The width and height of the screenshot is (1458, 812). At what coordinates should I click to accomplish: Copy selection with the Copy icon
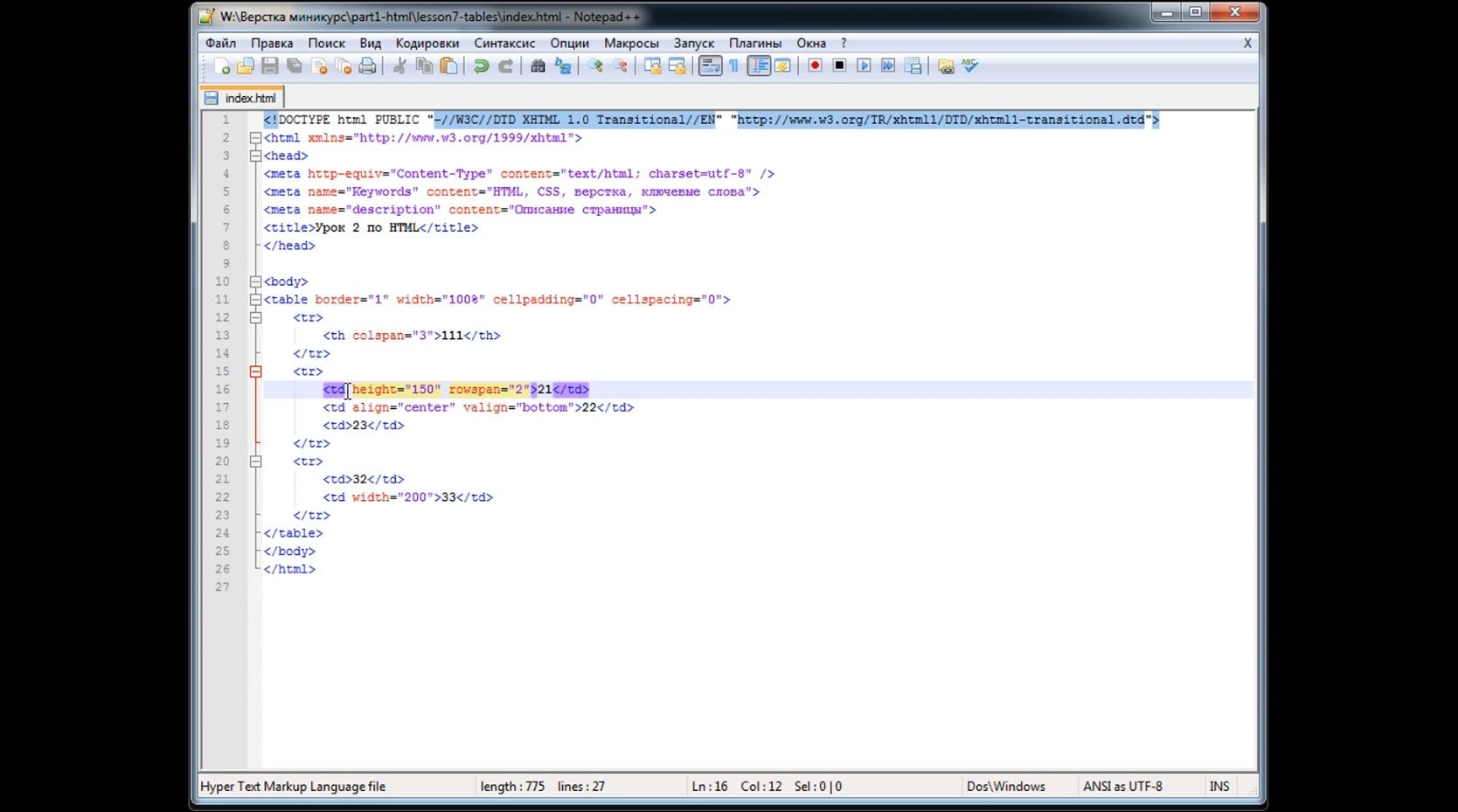[x=424, y=66]
